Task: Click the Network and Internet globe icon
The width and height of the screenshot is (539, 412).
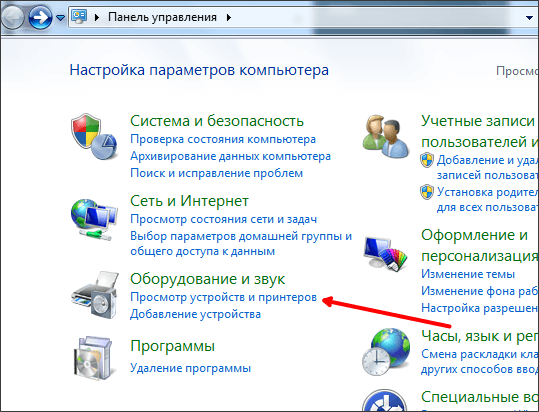Action: 94,219
